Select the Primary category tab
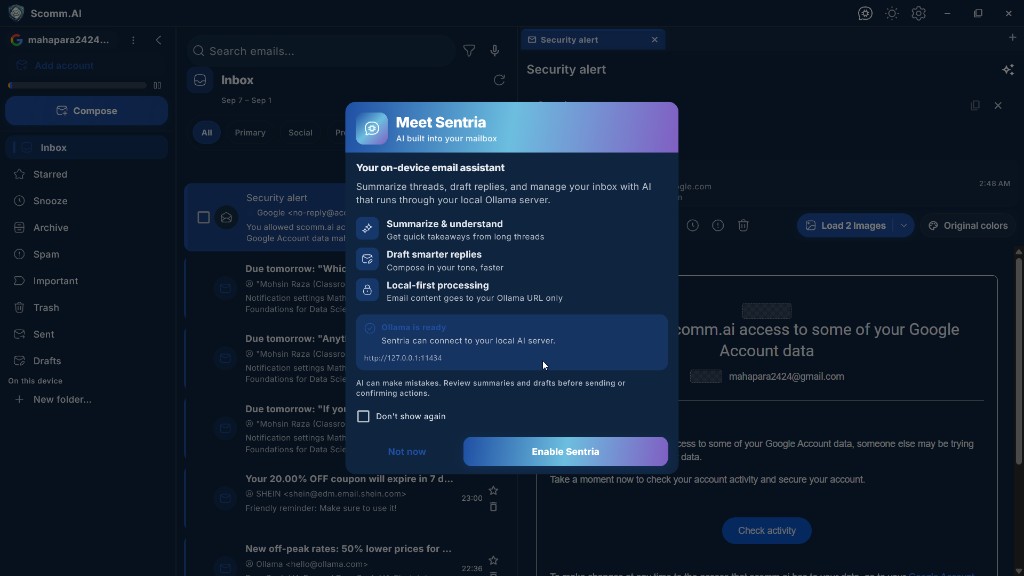 pos(250,133)
